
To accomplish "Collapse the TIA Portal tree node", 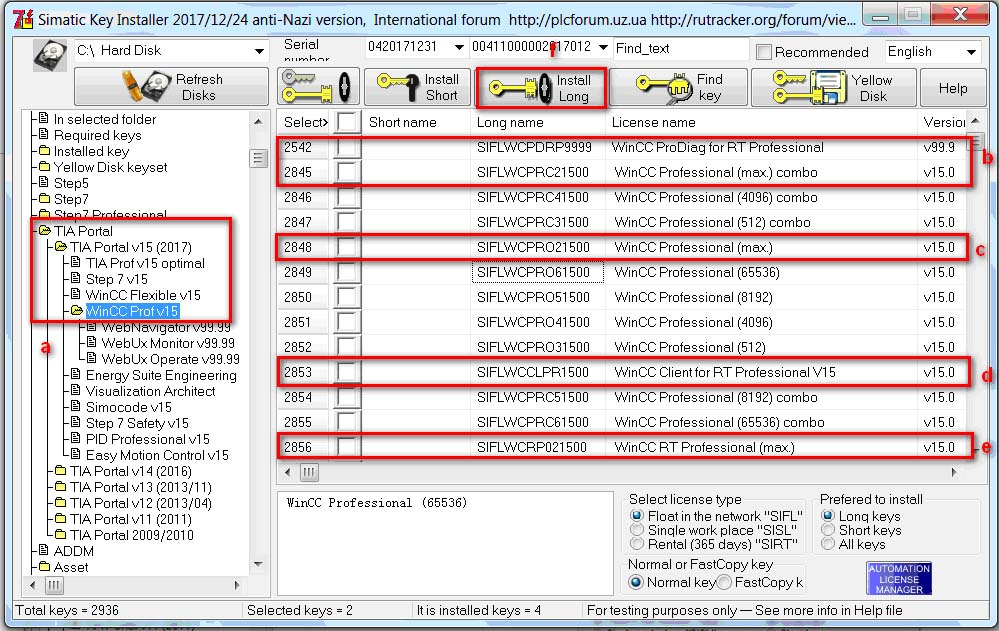I will tap(45, 231).
